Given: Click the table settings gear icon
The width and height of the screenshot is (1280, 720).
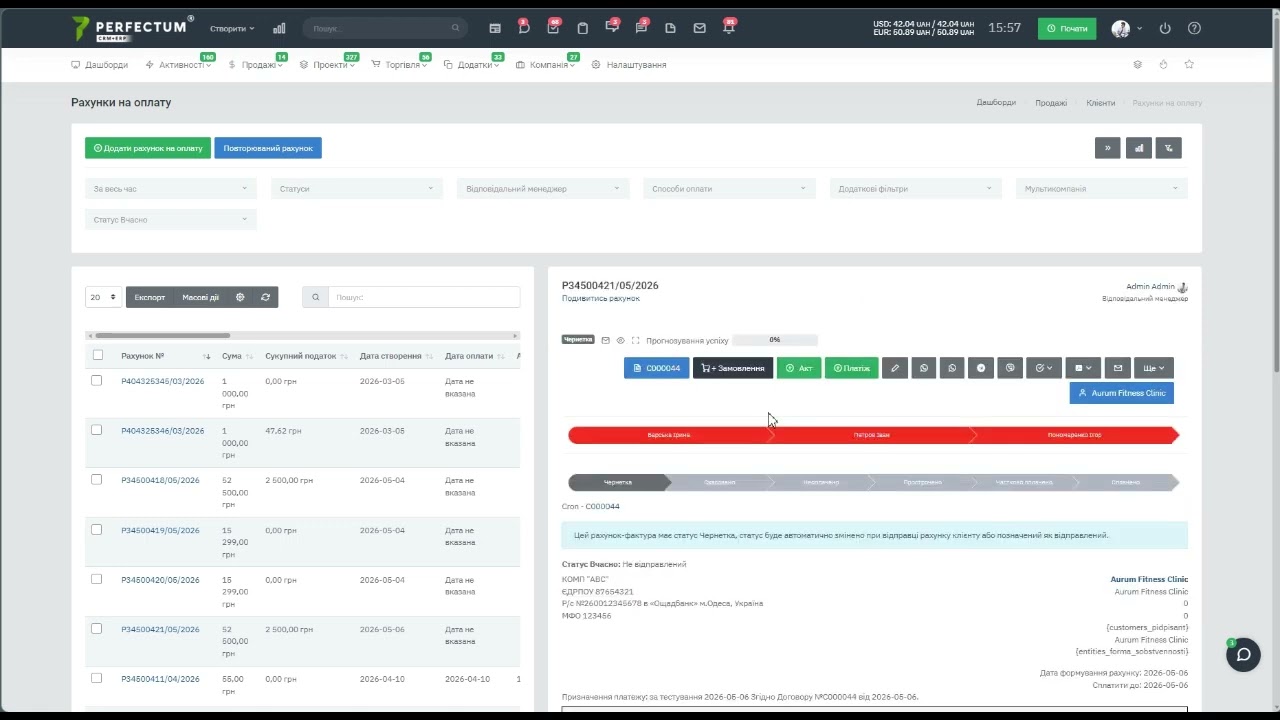Looking at the screenshot, I should pyautogui.click(x=240, y=297).
